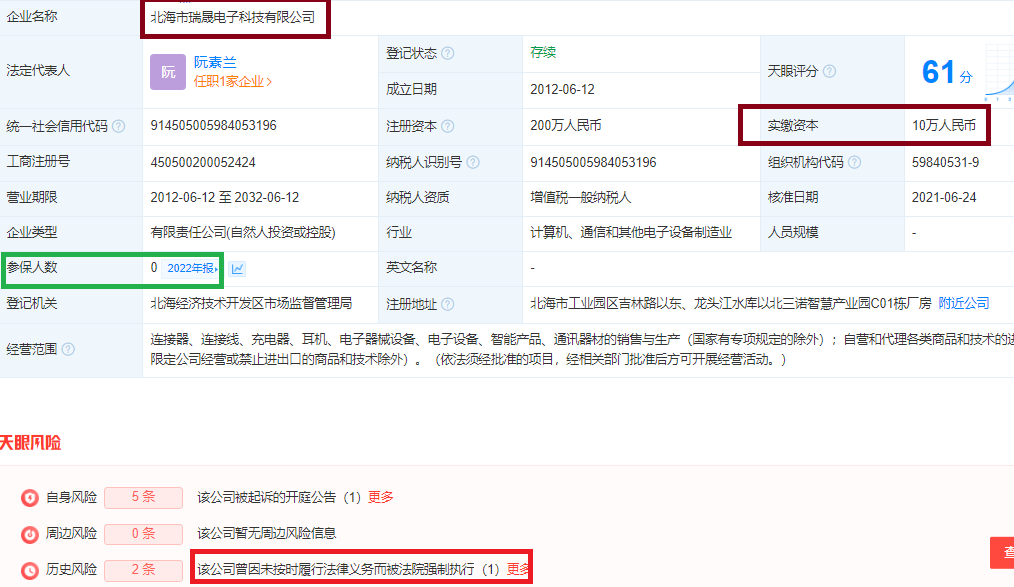Open the 2022年报 dropdown for 参保人数
The image size is (1014, 587).
(x=192, y=268)
